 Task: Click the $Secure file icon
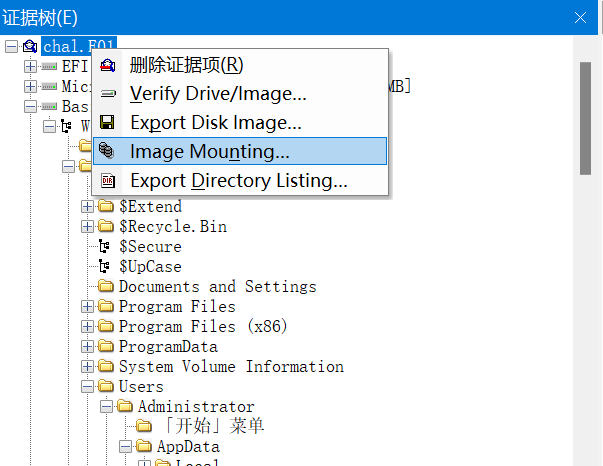pos(105,247)
